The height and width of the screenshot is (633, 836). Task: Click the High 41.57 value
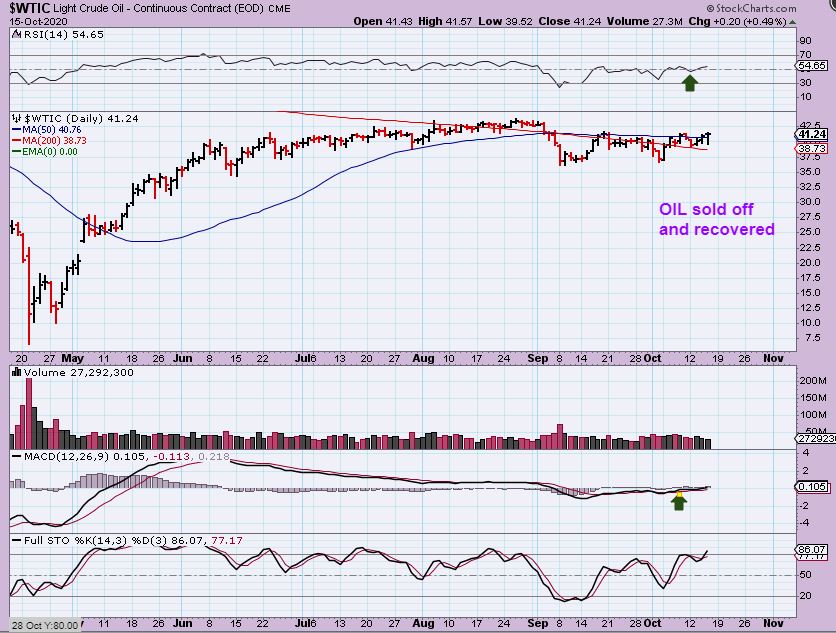[x=445, y=21]
